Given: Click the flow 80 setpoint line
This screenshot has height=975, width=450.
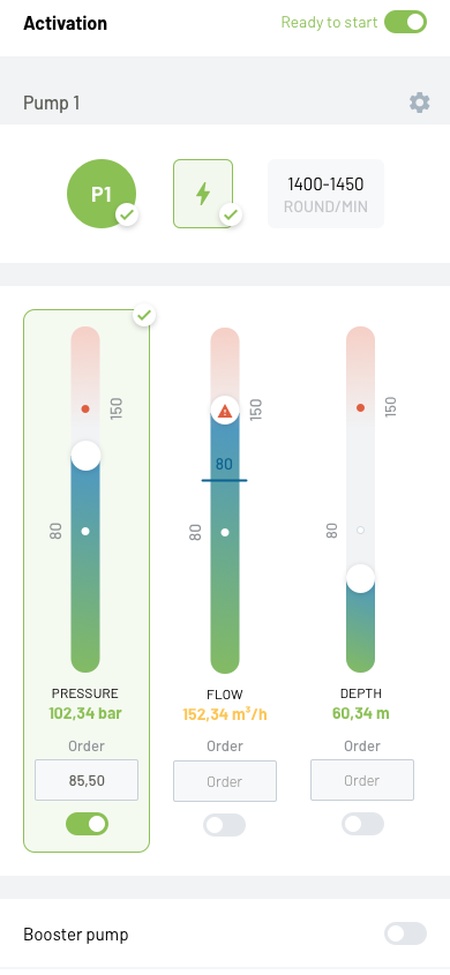Looking at the screenshot, I should click(x=224, y=480).
